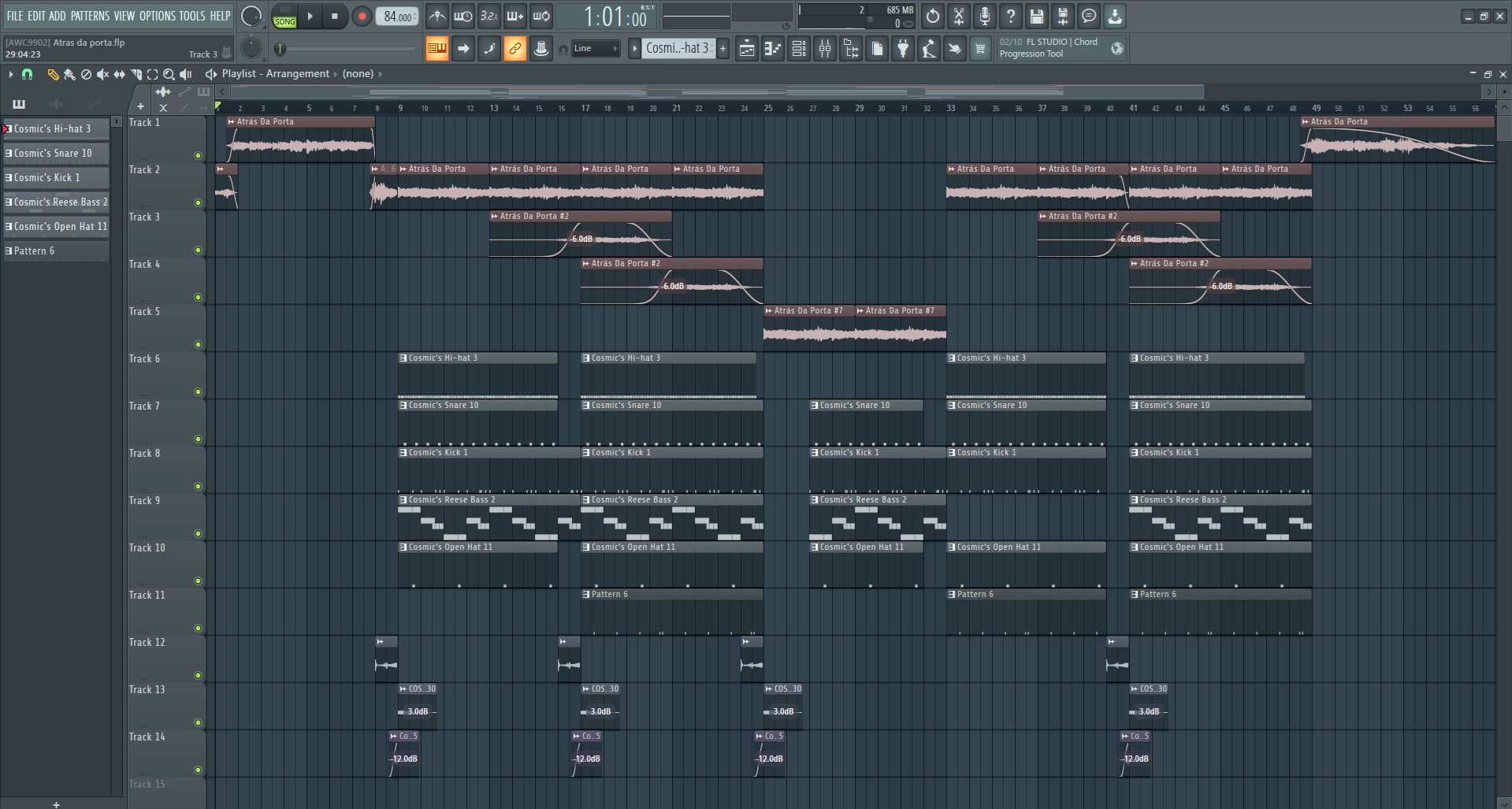Open the Line snap dropdown
This screenshot has height=809, width=1512.
click(596, 49)
